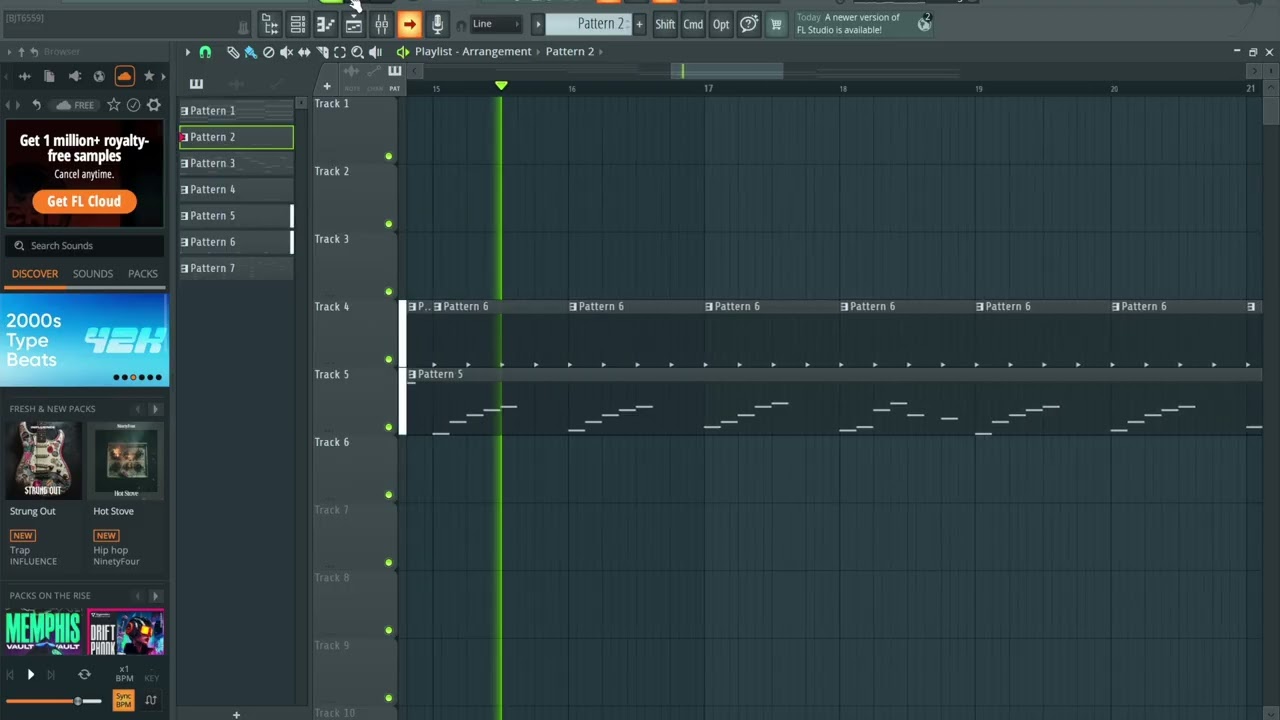Select the Delete tool in playlist
The height and width of the screenshot is (720, 1280).
coord(268,52)
